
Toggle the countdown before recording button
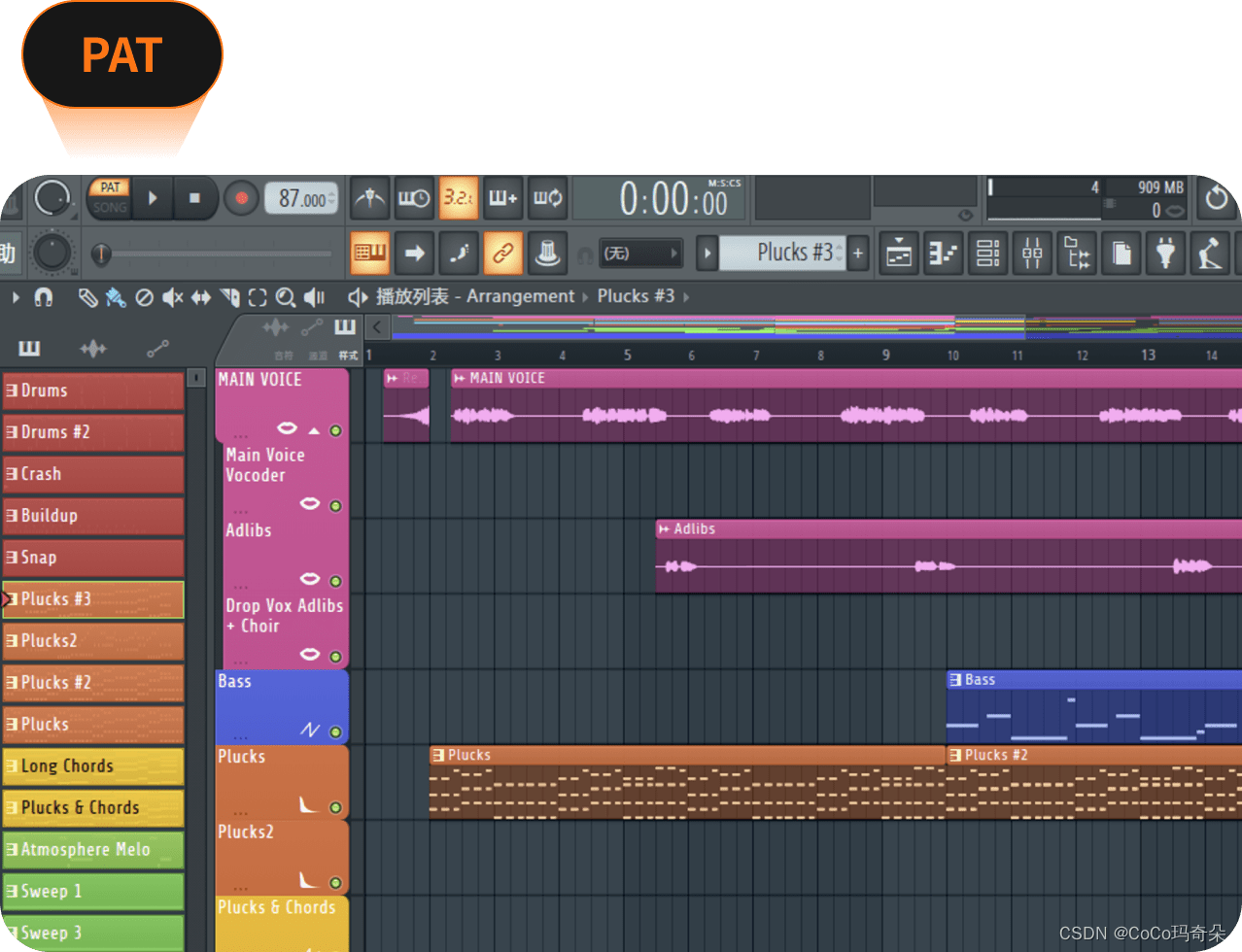click(458, 198)
